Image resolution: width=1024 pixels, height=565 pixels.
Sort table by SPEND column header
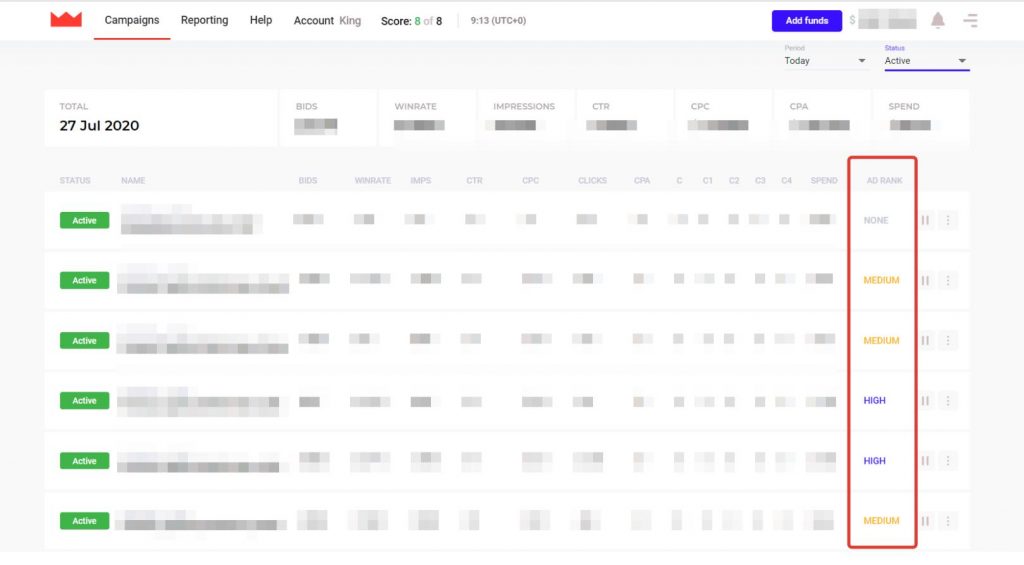[x=824, y=180]
